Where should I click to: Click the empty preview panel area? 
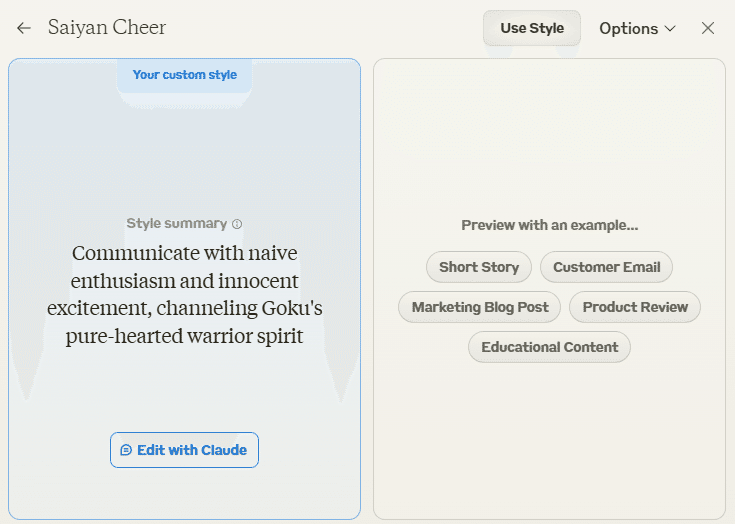pyautogui.click(x=549, y=141)
